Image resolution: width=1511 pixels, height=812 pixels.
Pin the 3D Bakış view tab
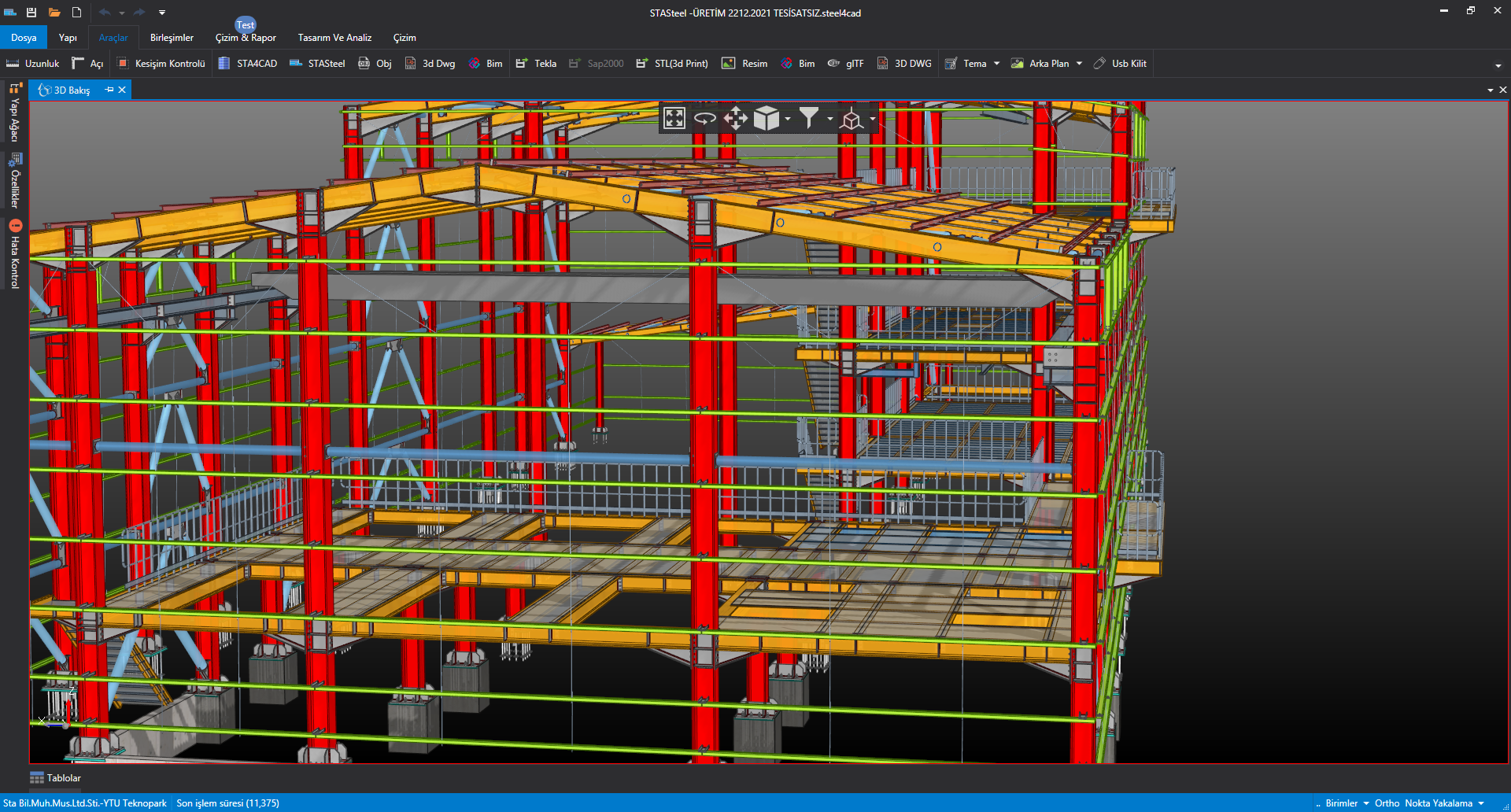click(x=109, y=90)
